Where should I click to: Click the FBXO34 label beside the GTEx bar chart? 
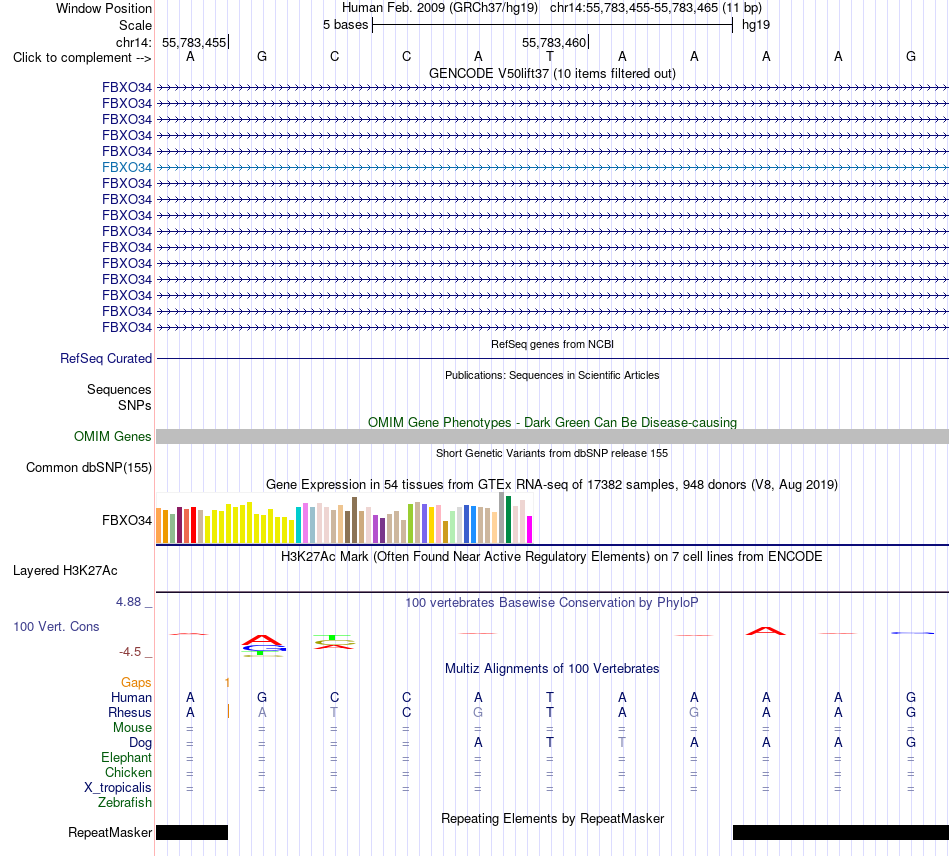(x=127, y=520)
